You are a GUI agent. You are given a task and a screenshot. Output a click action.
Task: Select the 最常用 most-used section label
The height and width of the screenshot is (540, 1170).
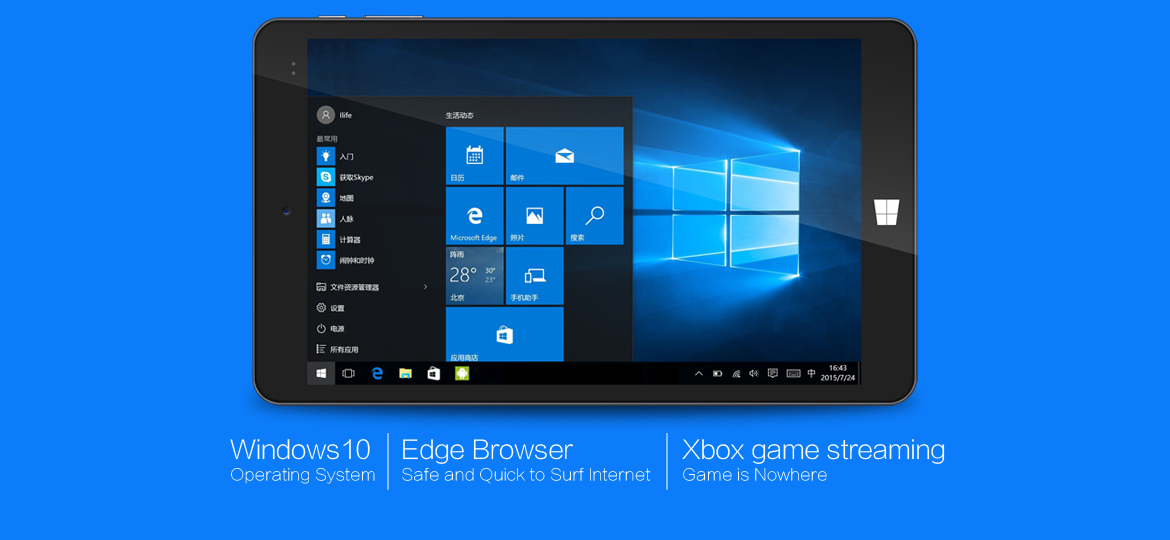click(x=327, y=139)
